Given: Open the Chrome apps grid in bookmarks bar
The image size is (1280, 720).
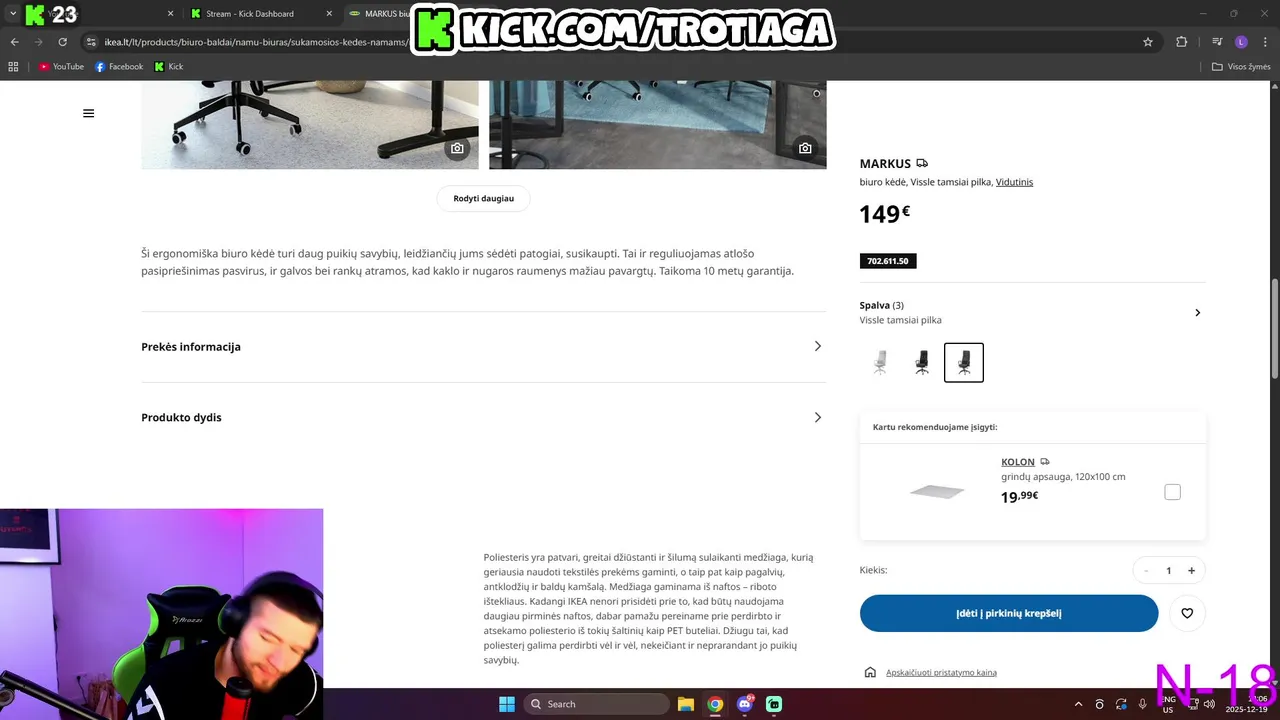Looking at the screenshot, I should 13,67.
